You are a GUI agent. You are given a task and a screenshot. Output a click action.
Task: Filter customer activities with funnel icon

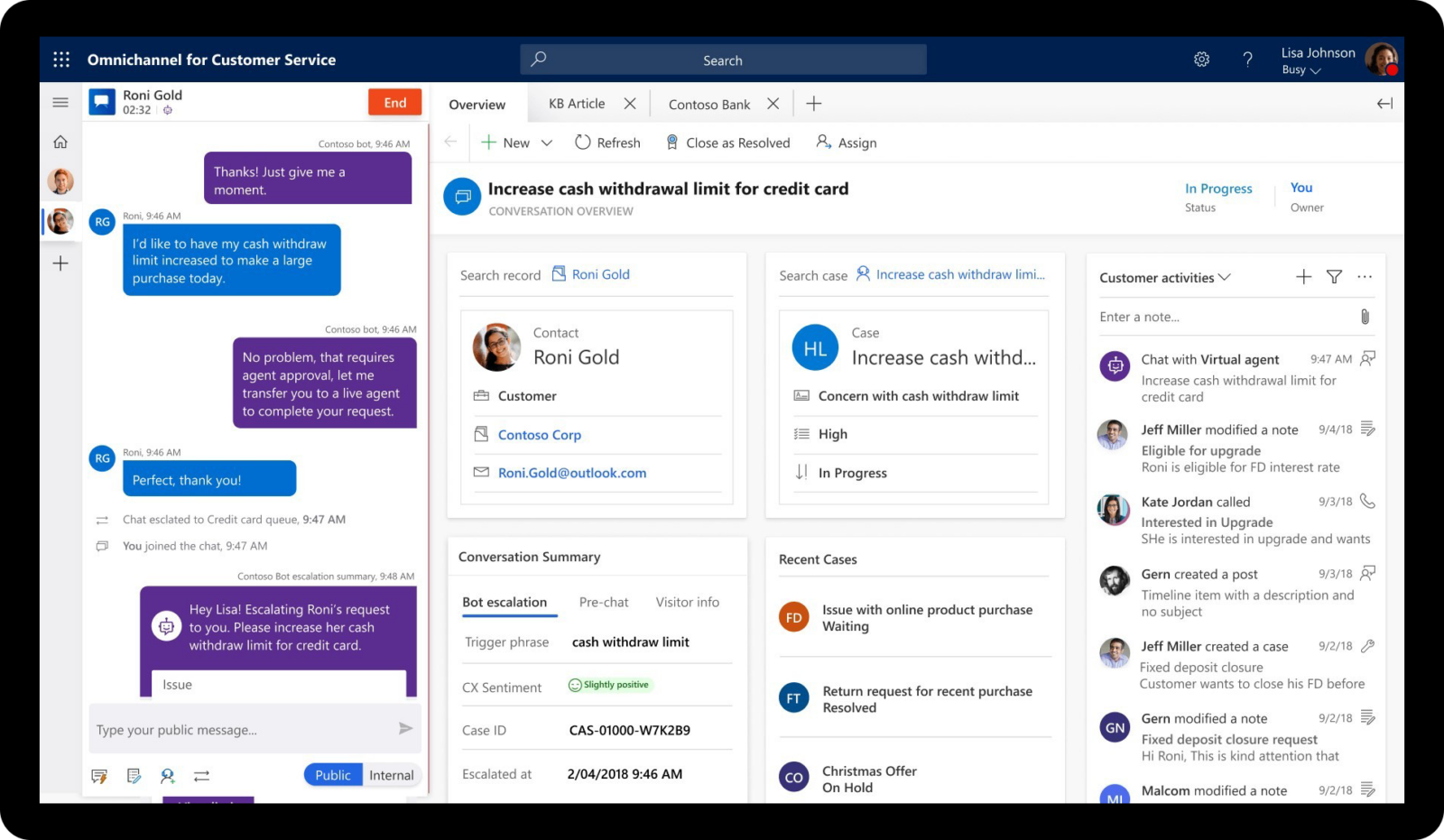pyautogui.click(x=1334, y=277)
